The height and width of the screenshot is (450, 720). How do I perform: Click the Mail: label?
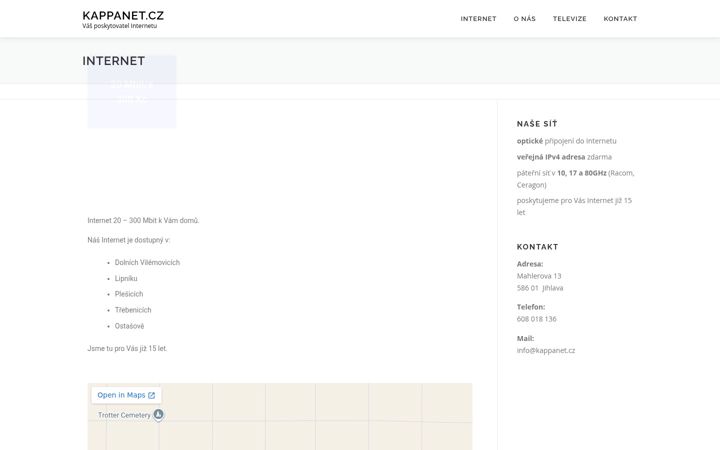click(x=525, y=338)
